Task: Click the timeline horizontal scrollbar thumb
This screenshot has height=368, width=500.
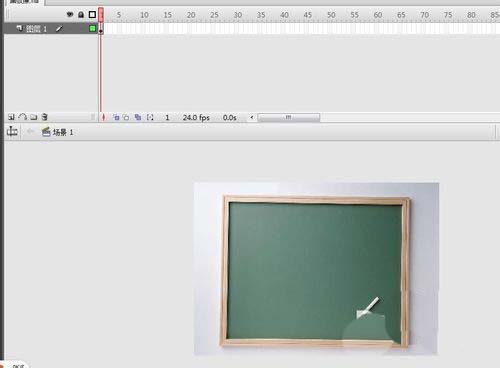Action: pyautogui.click(x=289, y=117)
